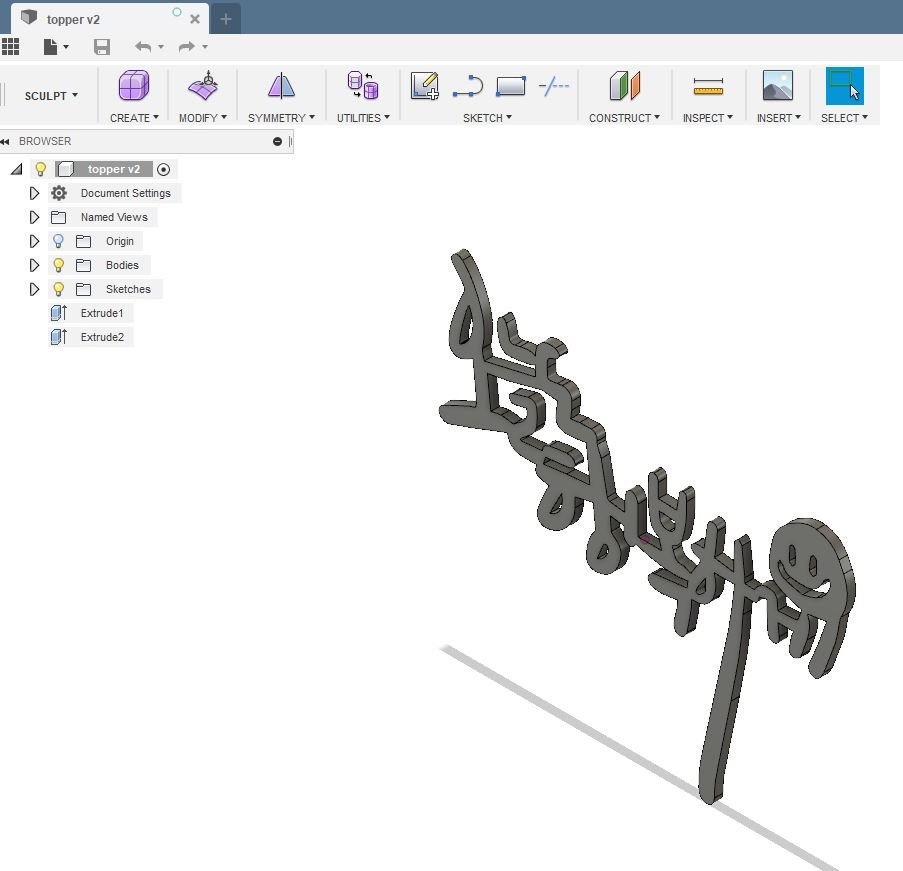Viewport: 903px width, 871px height.
Task: Open the MODIFY menu
Action: (x=203, y=118)
